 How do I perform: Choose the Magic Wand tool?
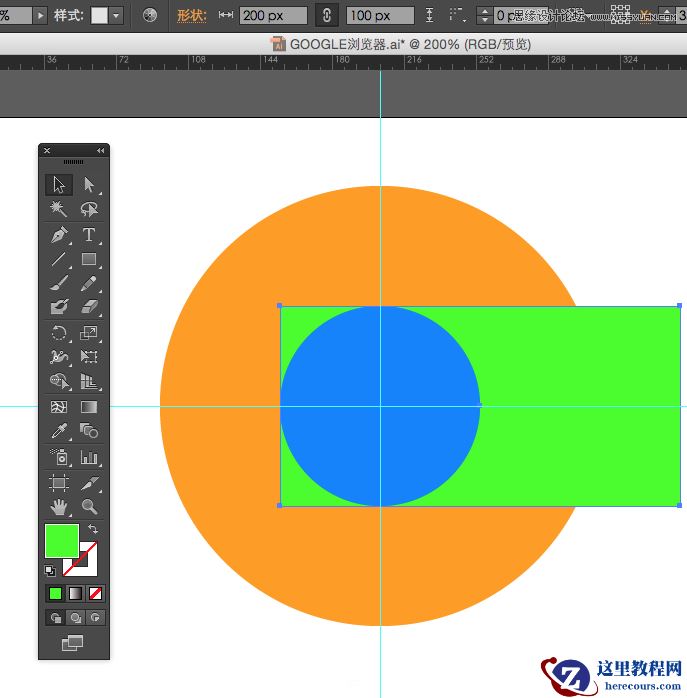click(59, 209)
